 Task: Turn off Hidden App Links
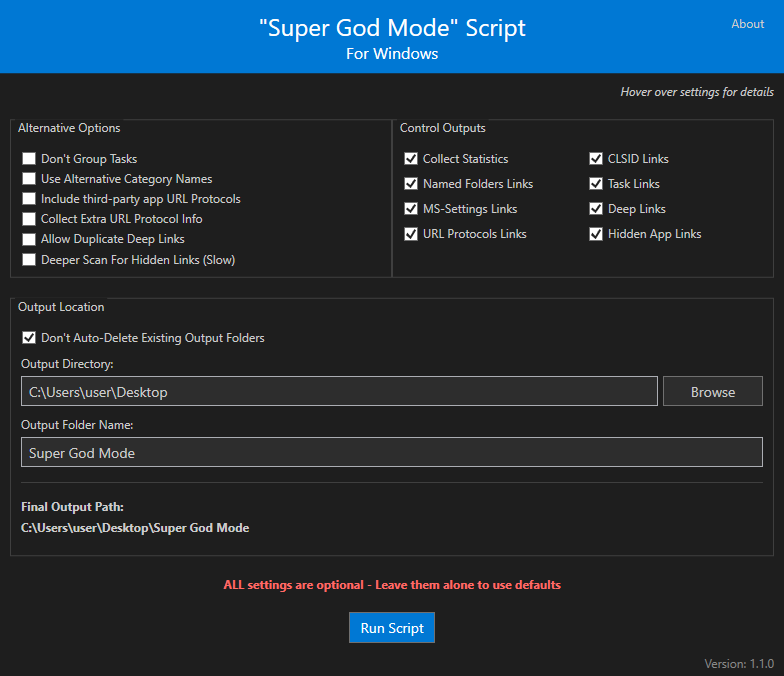click(x=596, y=234)
